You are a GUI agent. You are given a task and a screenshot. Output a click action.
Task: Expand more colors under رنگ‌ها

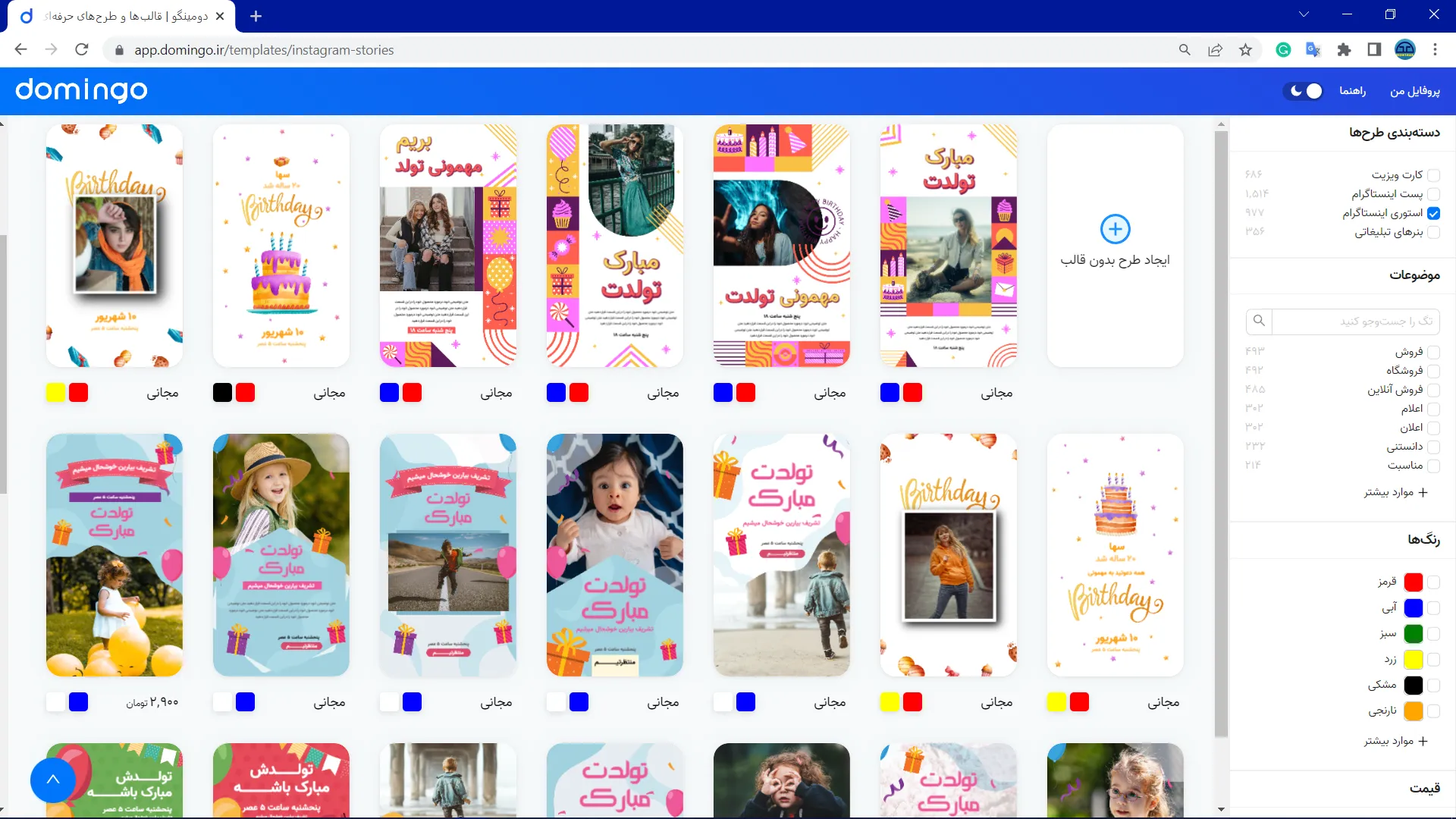pos(1396,741)
